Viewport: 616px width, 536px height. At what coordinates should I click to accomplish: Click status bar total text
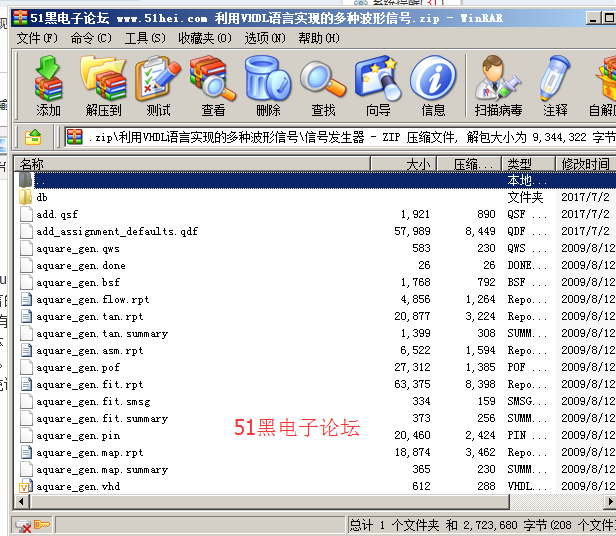(x=482, y=525)
